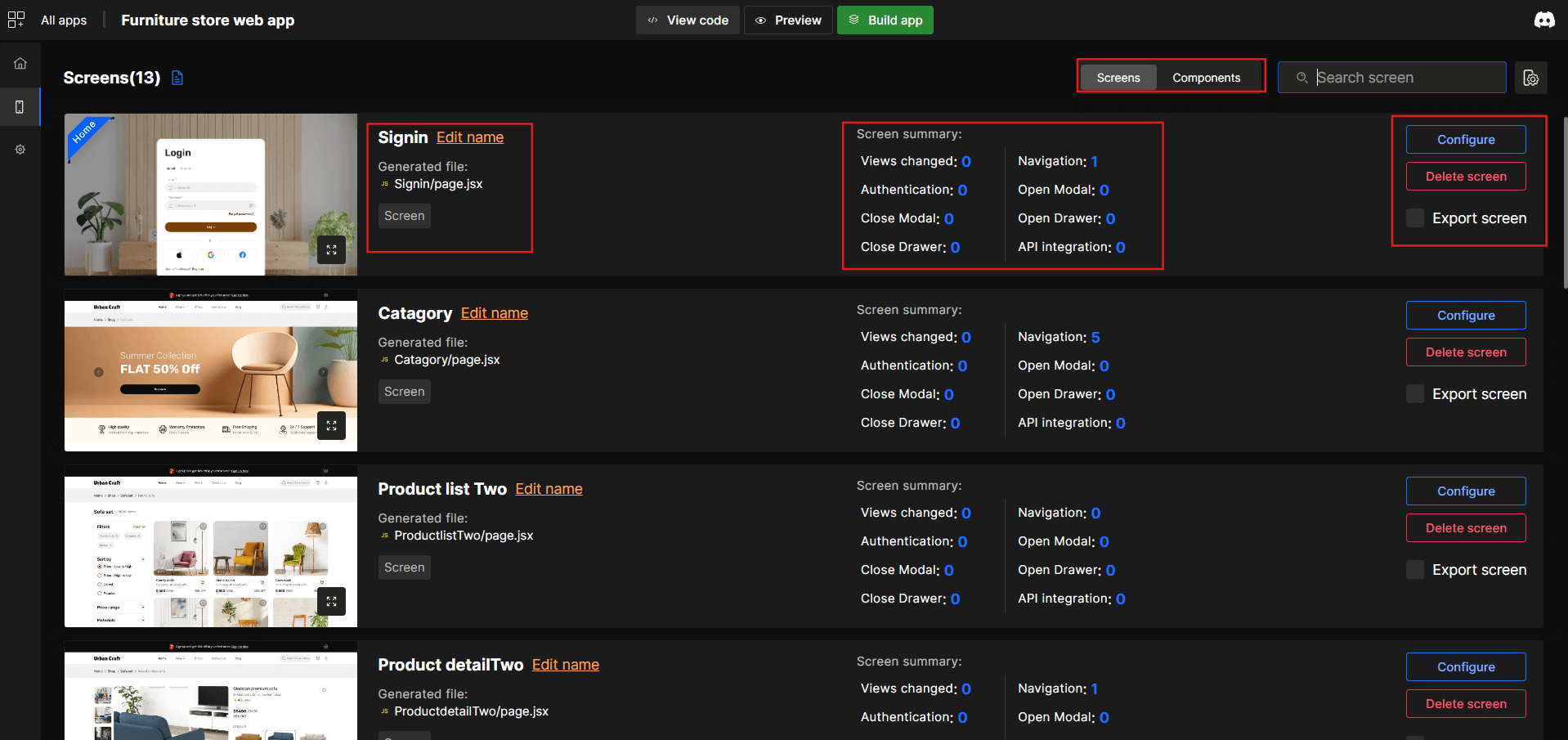Click the Signin screen title
Viewport: 1568px width, 740px height.
pos(403,137)
